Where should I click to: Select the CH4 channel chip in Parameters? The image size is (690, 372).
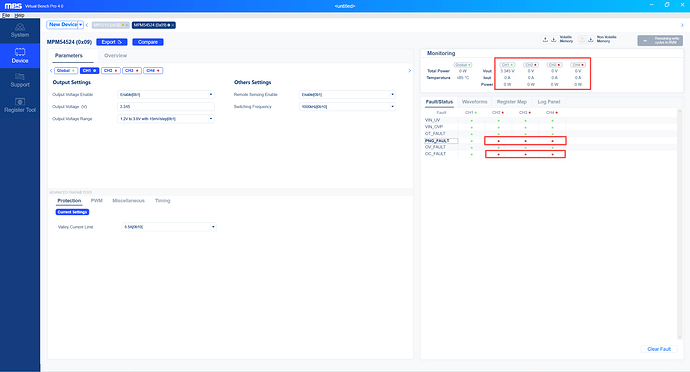pyautogui.click(x=153, y=70)
